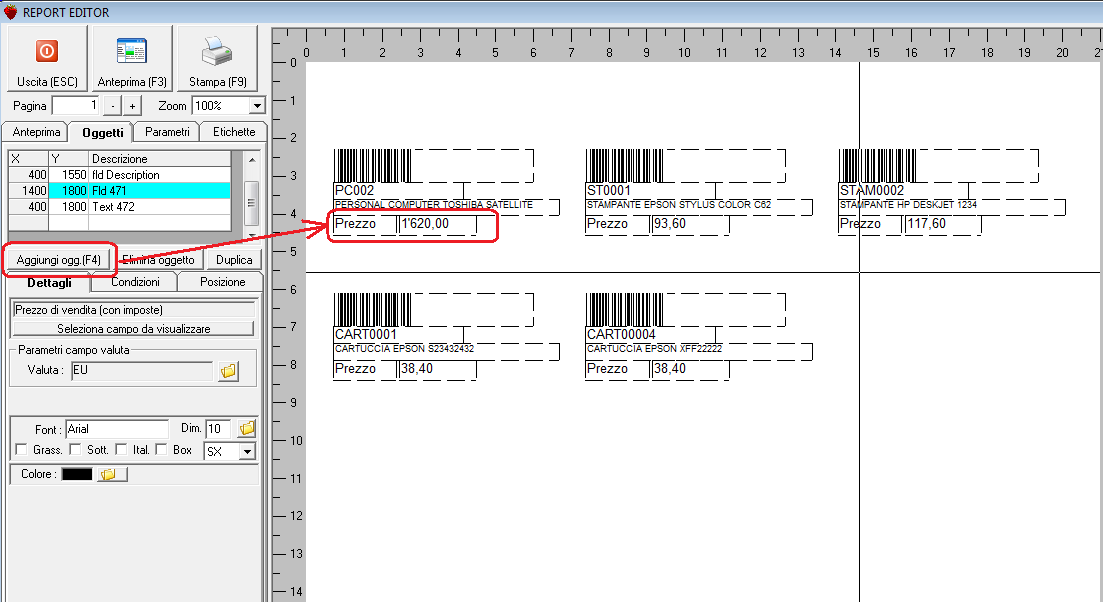1103x602 pixels.
Task: Open the Zoom 100% dropdown
Action: (257, 106)
